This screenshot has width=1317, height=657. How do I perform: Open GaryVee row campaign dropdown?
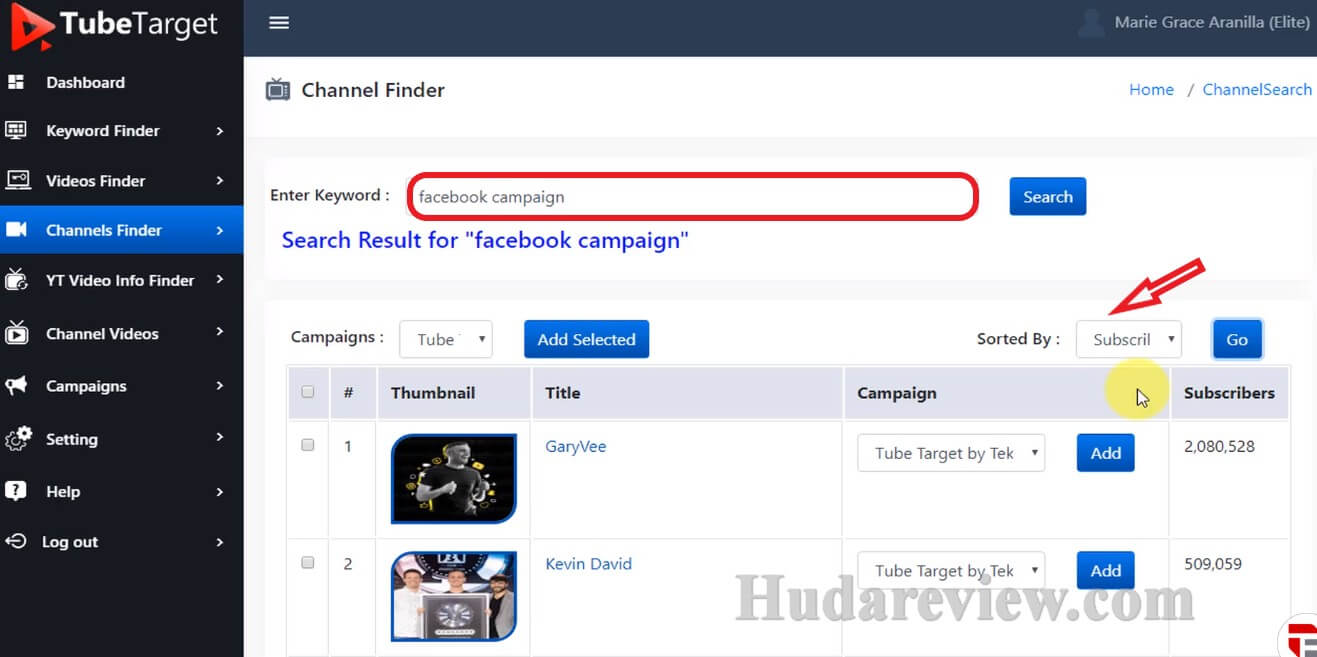[x=951, y=453]
